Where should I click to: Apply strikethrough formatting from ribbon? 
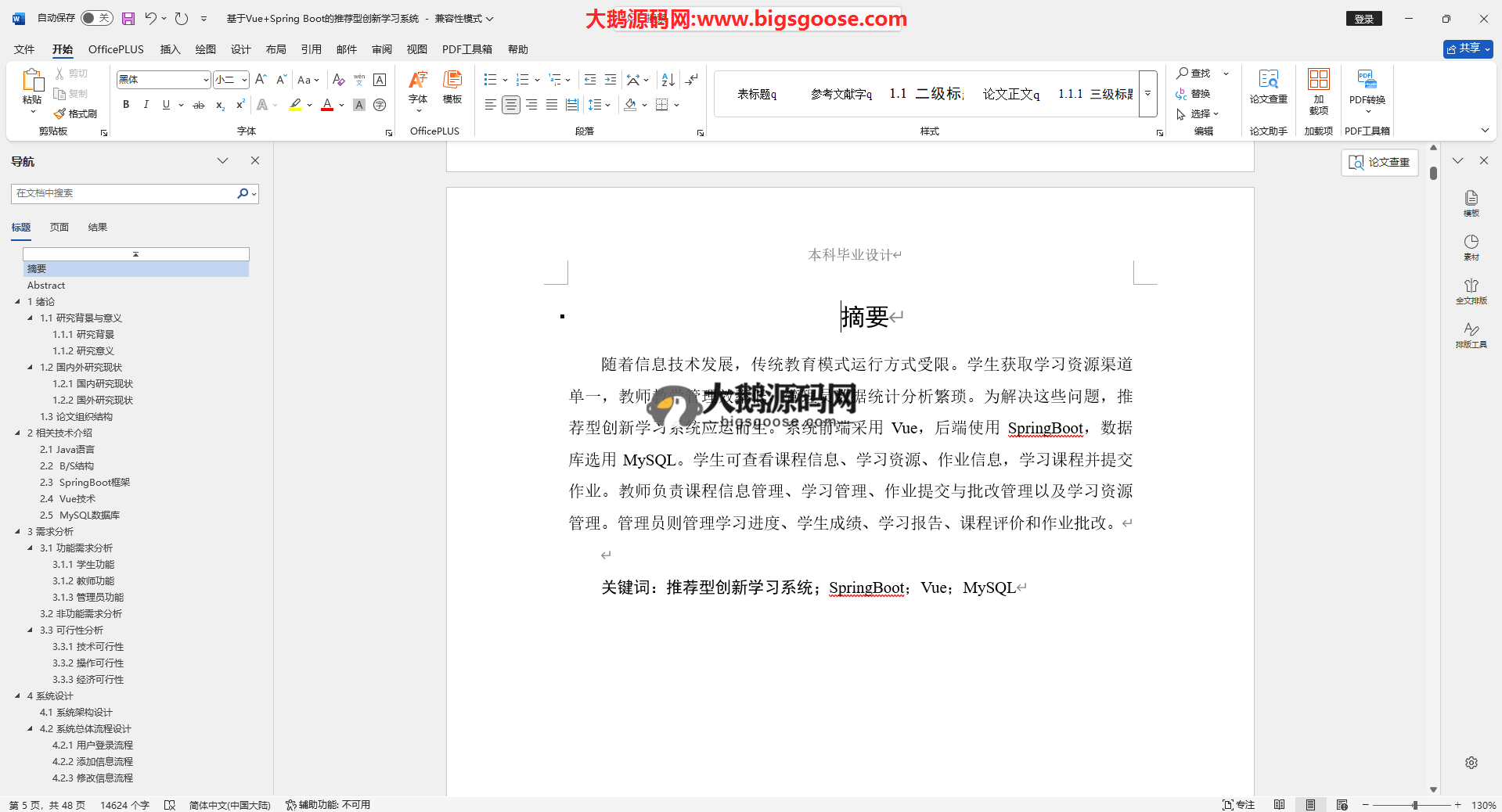pos(199,105)
